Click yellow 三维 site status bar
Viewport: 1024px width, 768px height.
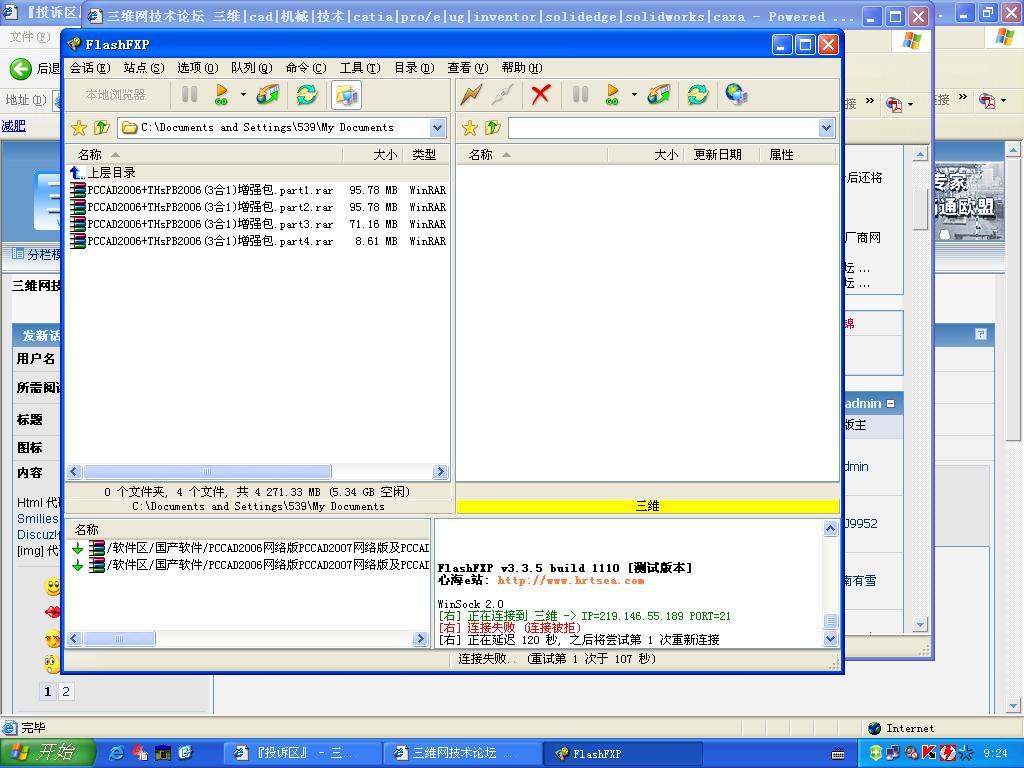647,506
